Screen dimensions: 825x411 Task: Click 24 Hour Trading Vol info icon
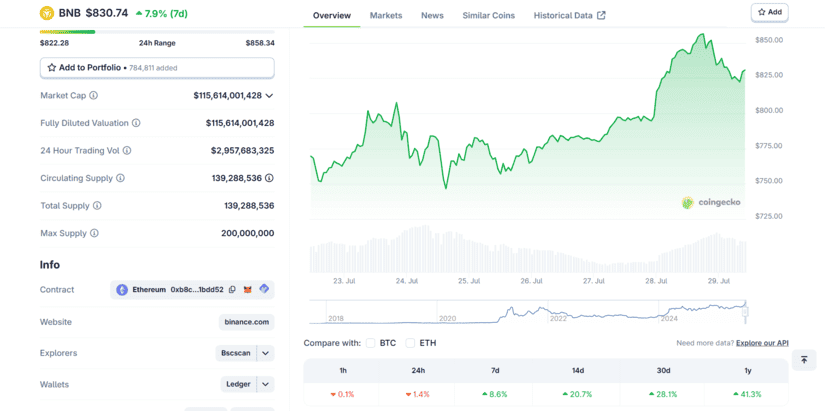[x=127, y=151]
